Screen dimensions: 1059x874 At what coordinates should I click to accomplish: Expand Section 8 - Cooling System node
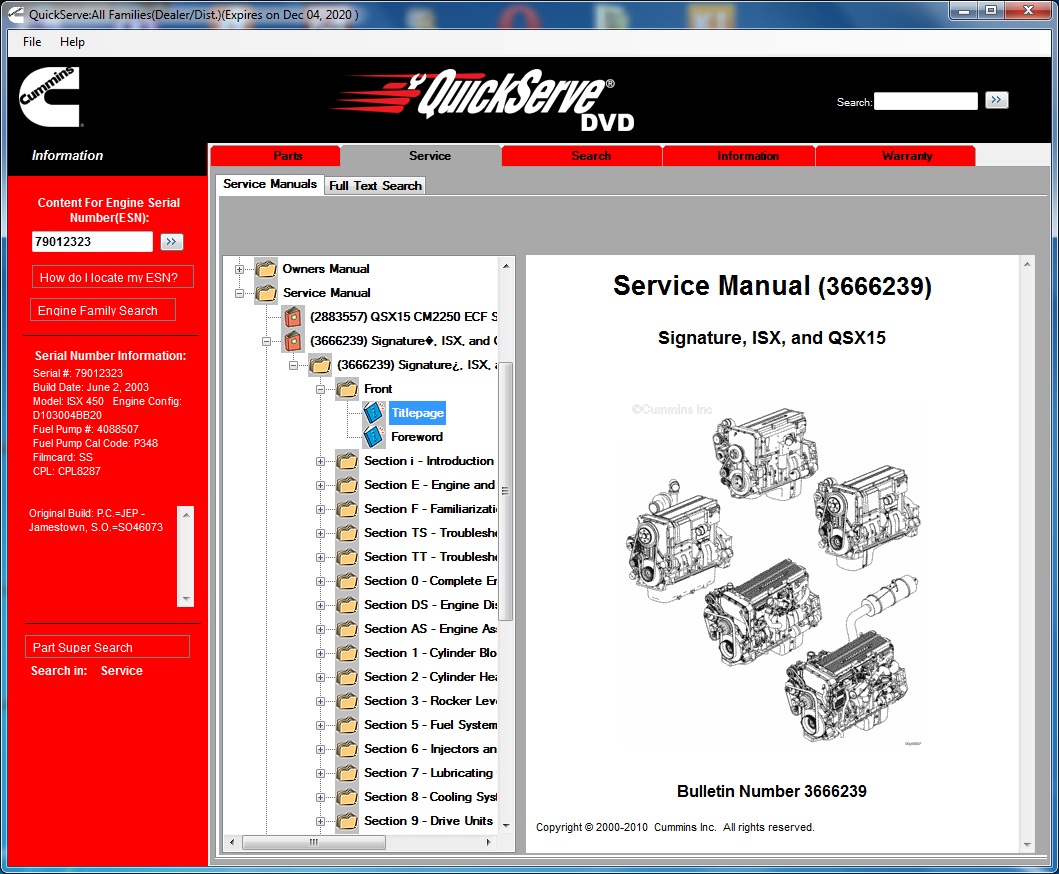coord(320,798)
